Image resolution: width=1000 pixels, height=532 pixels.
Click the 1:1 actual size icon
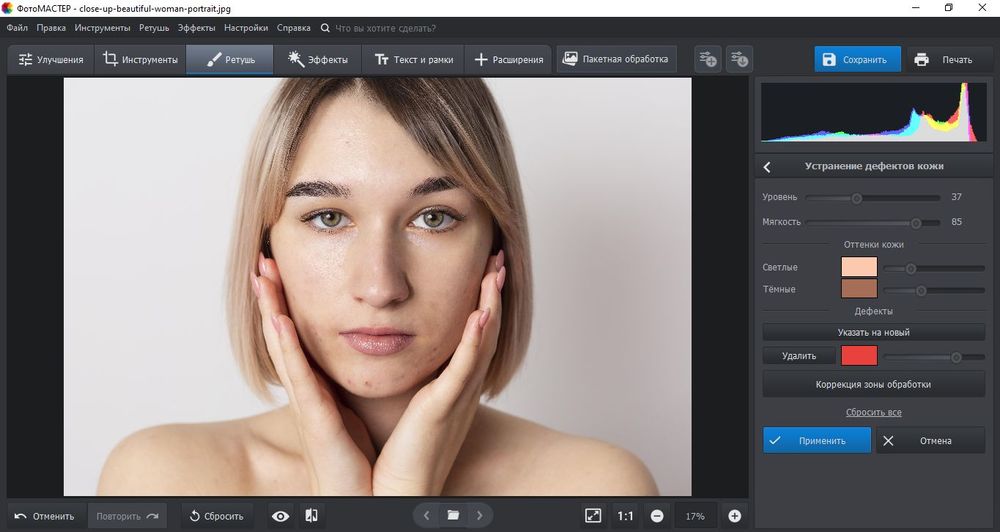(625, 516)
